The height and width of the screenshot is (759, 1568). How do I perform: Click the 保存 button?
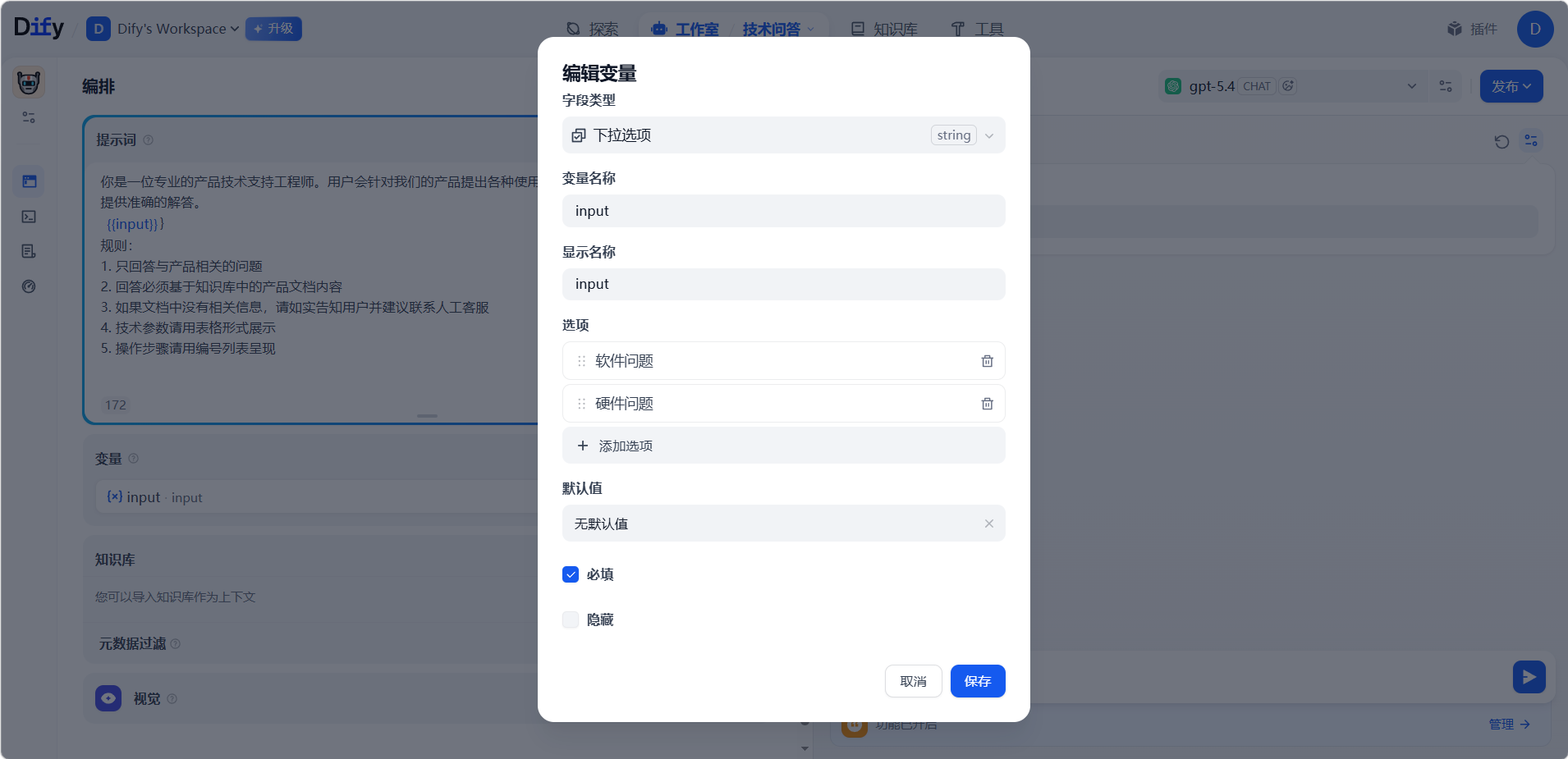tap(977, 681)
